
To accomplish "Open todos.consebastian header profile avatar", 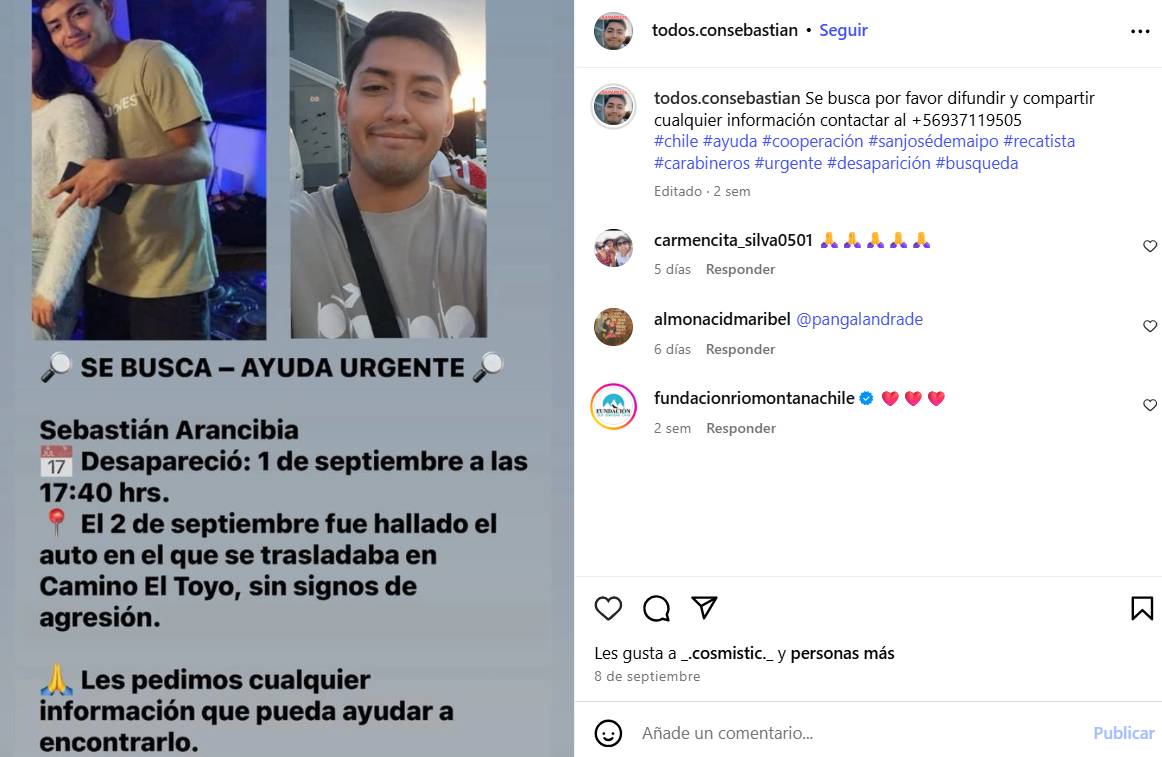I will click(613, 31).
